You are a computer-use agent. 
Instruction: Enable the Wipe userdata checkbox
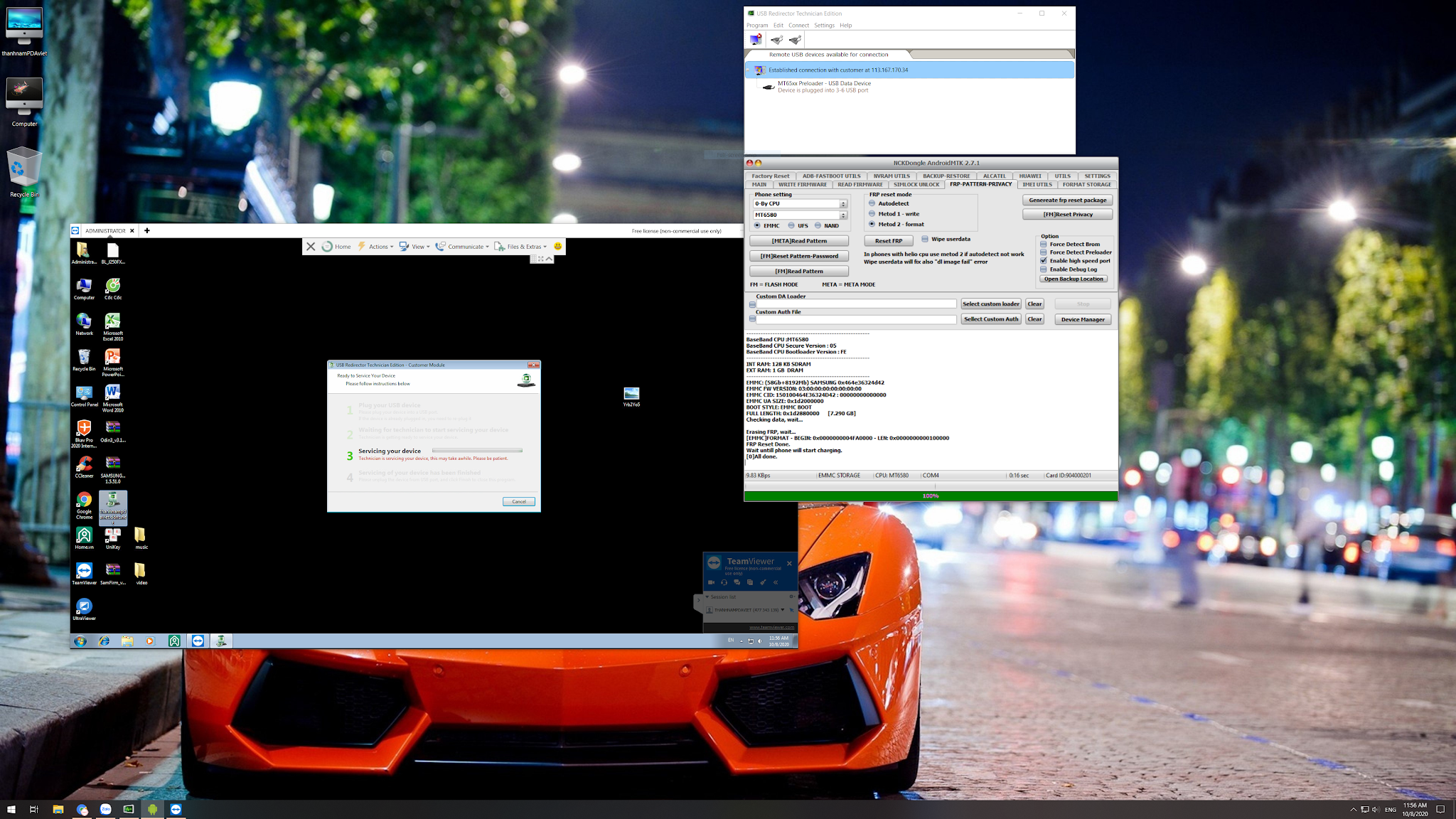coord(925,239)
